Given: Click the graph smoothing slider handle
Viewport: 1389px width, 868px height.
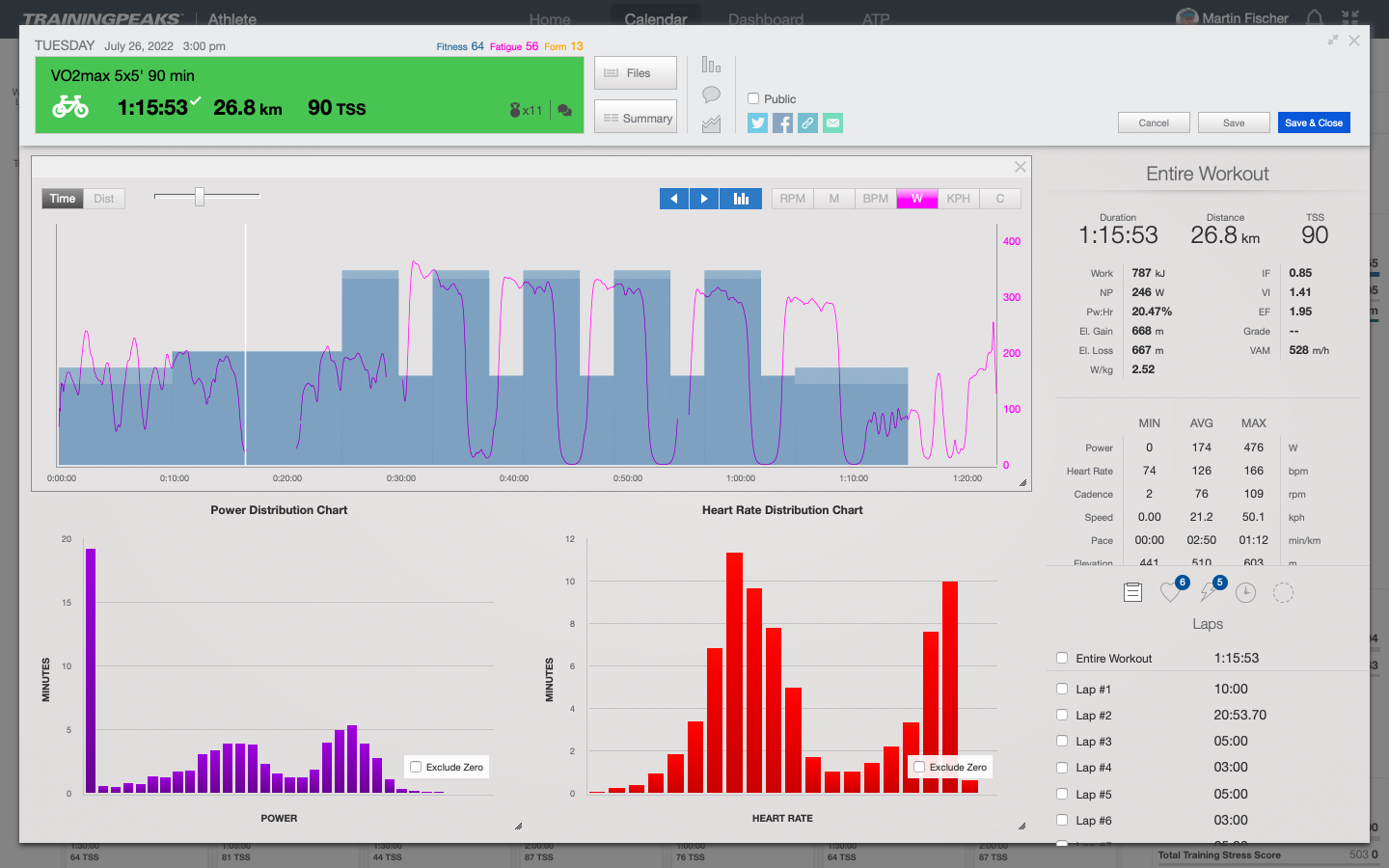Looking at the screenshot, I should (200, 197).
